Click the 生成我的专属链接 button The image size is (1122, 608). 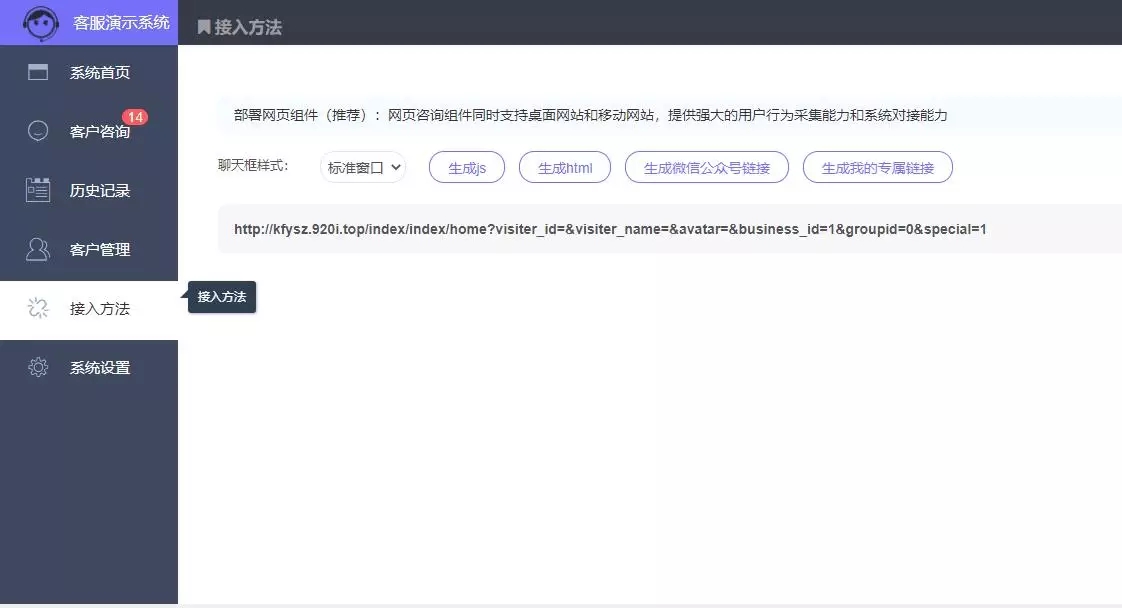point(877,168)
